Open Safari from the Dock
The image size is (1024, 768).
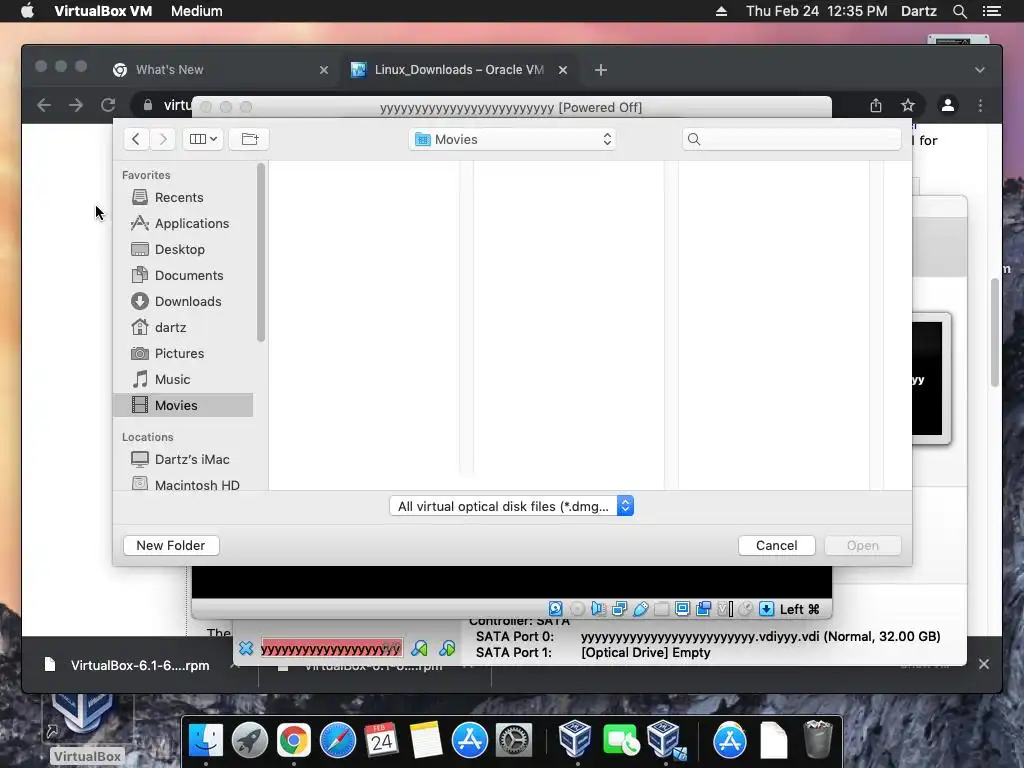[337, 740]
